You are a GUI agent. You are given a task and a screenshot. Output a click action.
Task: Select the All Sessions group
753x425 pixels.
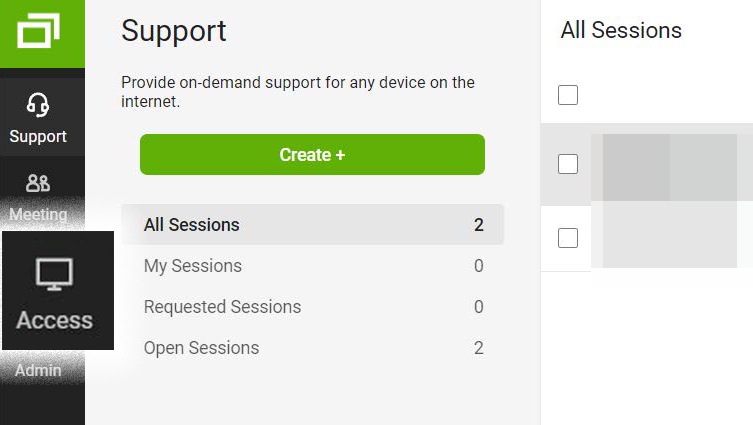point(192,225)
